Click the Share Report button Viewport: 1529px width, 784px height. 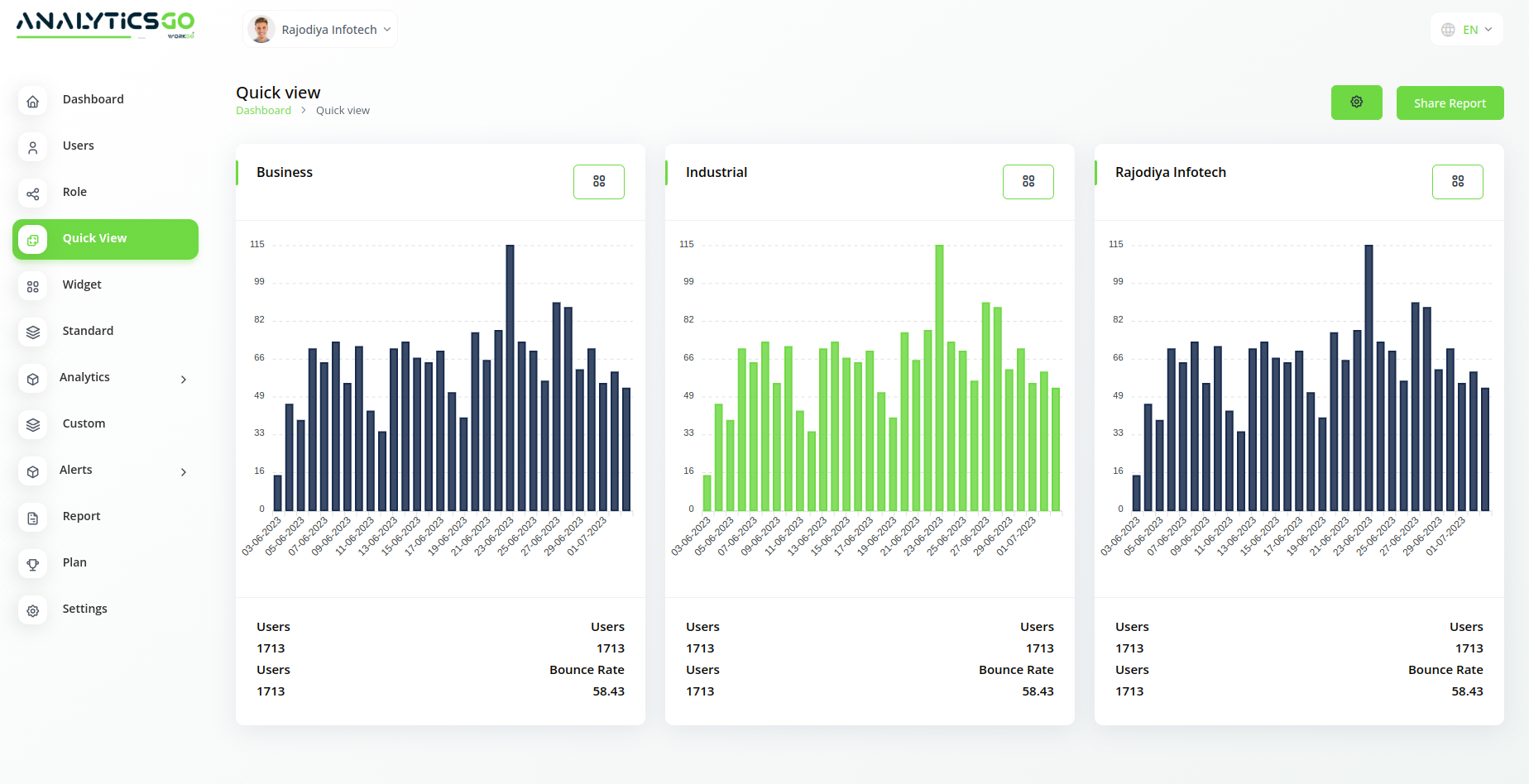pos(1450,103)
